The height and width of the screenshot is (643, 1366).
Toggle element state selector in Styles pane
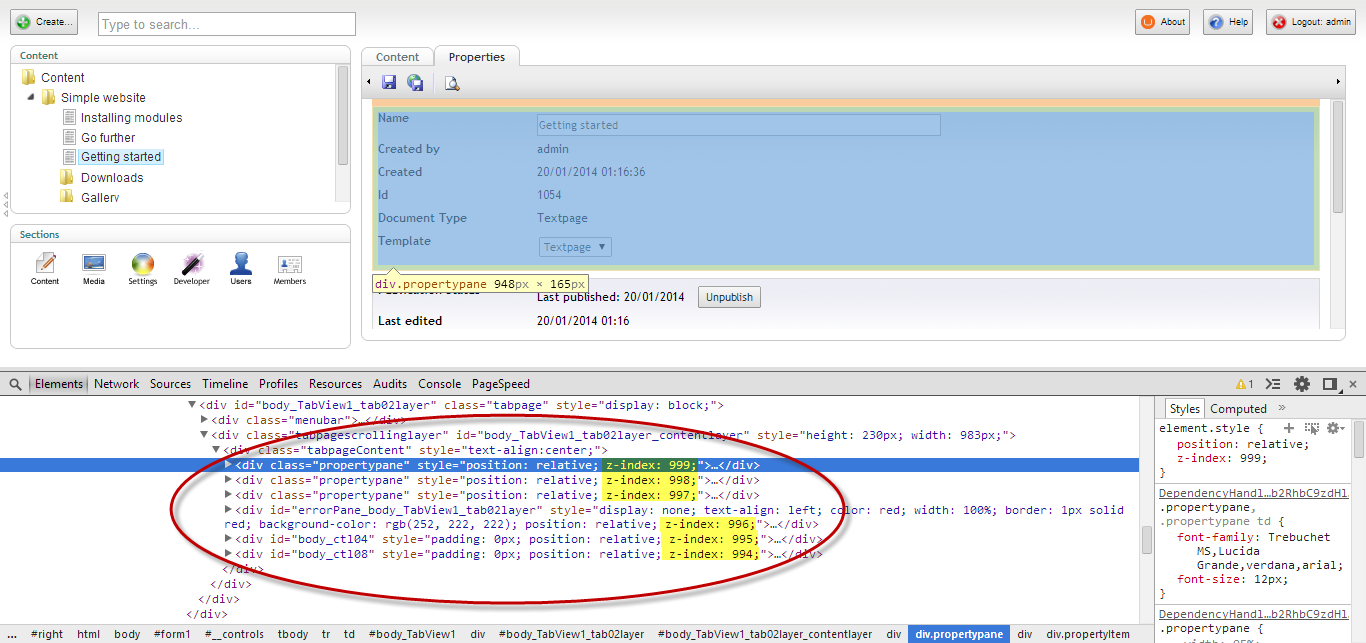(1310, 428)
